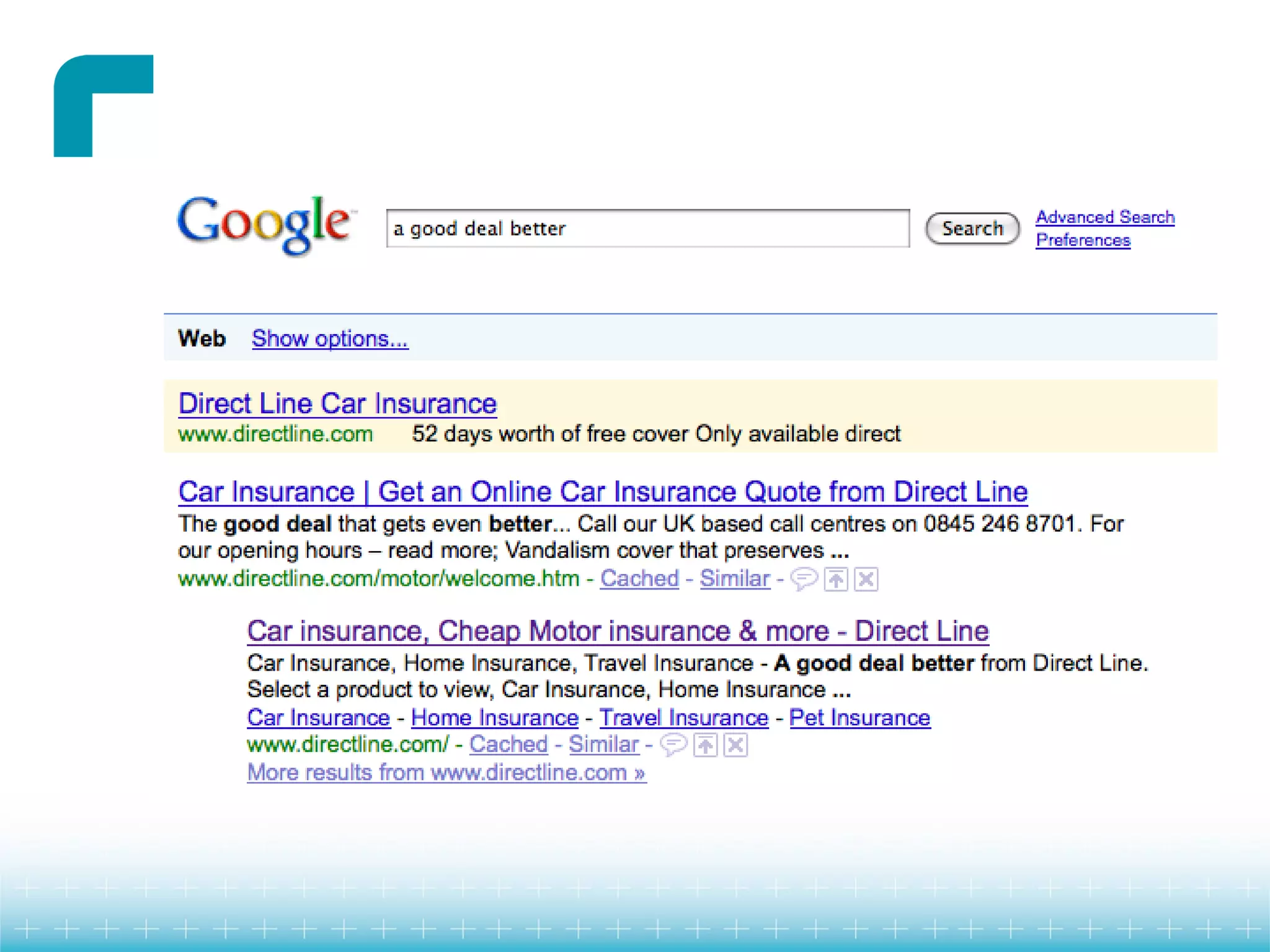The width and height of the screenshot is (1270, 952).
Task: Open Direct Line Car Insurance ad
Action: pyautogui.click(x=337, y=403)
